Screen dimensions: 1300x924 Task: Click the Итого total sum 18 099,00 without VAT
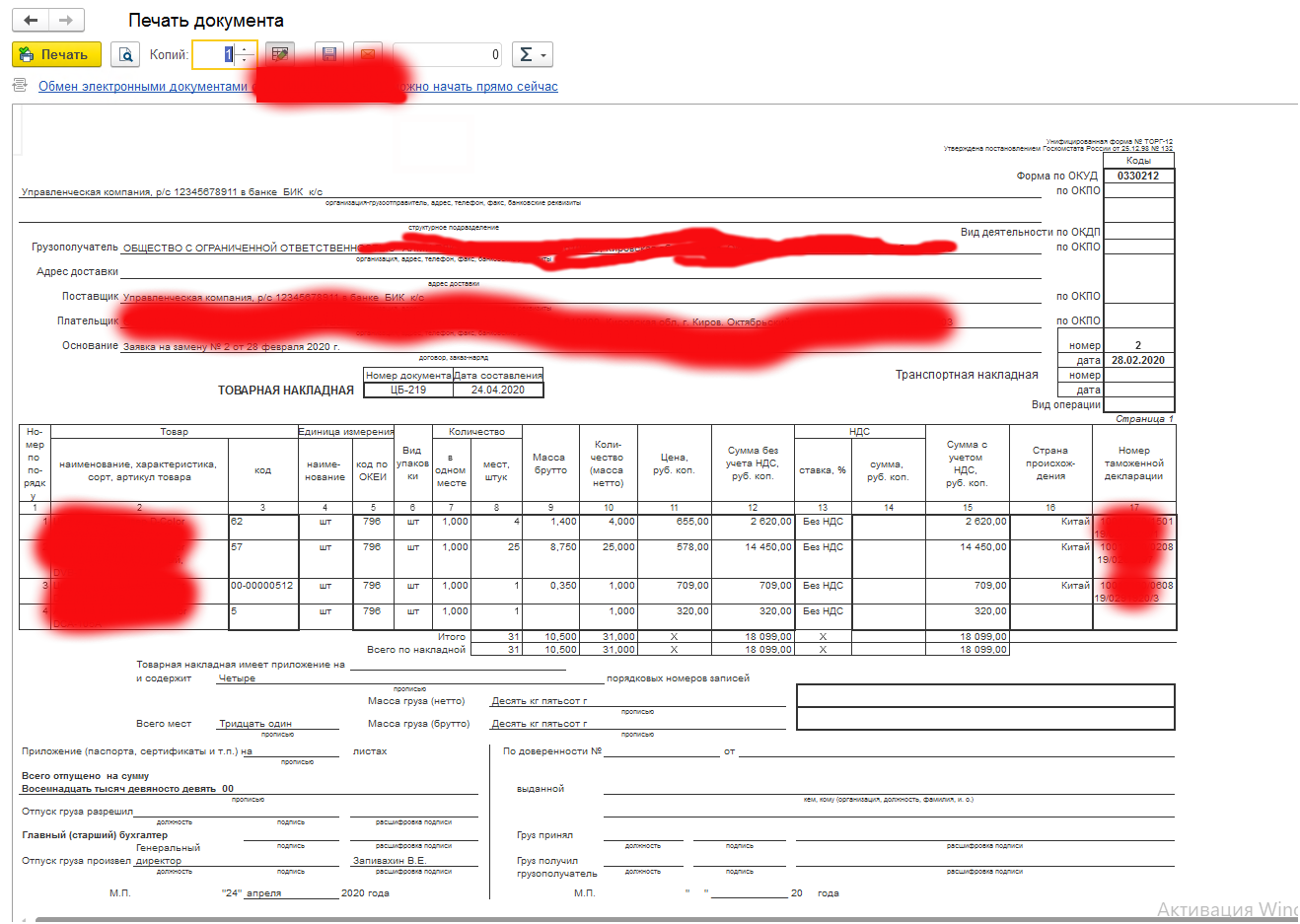(x=753, y=637)
